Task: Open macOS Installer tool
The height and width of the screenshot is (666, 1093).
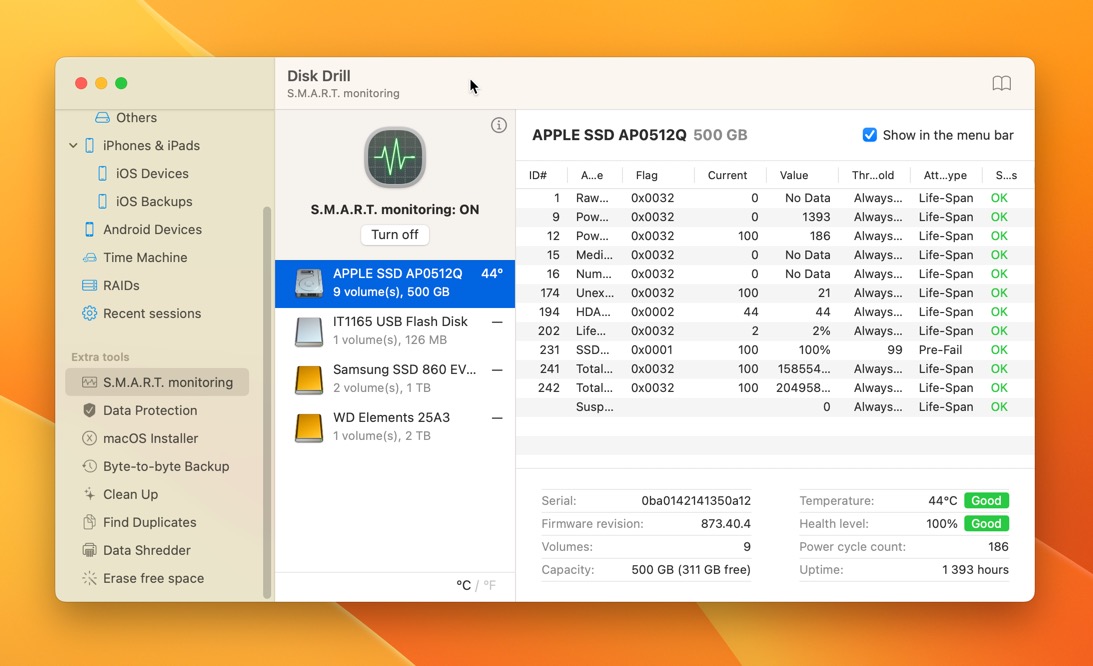Action: point(151,438)
